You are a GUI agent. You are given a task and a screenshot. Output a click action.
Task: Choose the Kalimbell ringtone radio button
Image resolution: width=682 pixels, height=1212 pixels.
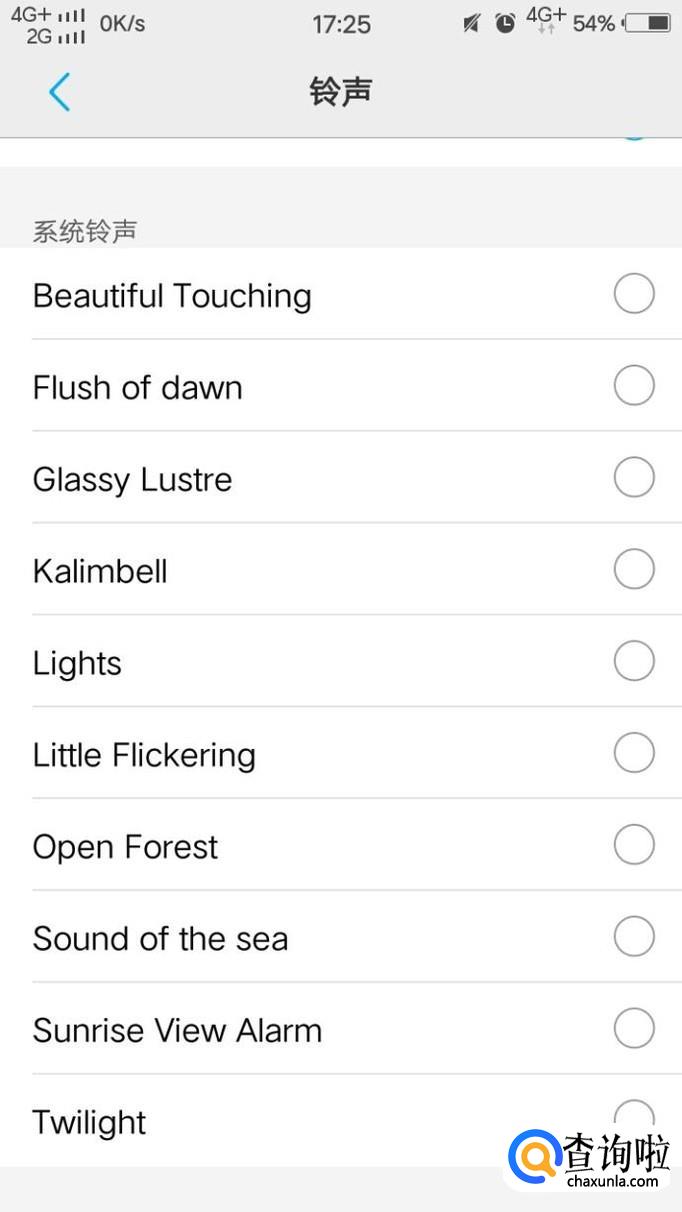[634, 570]
